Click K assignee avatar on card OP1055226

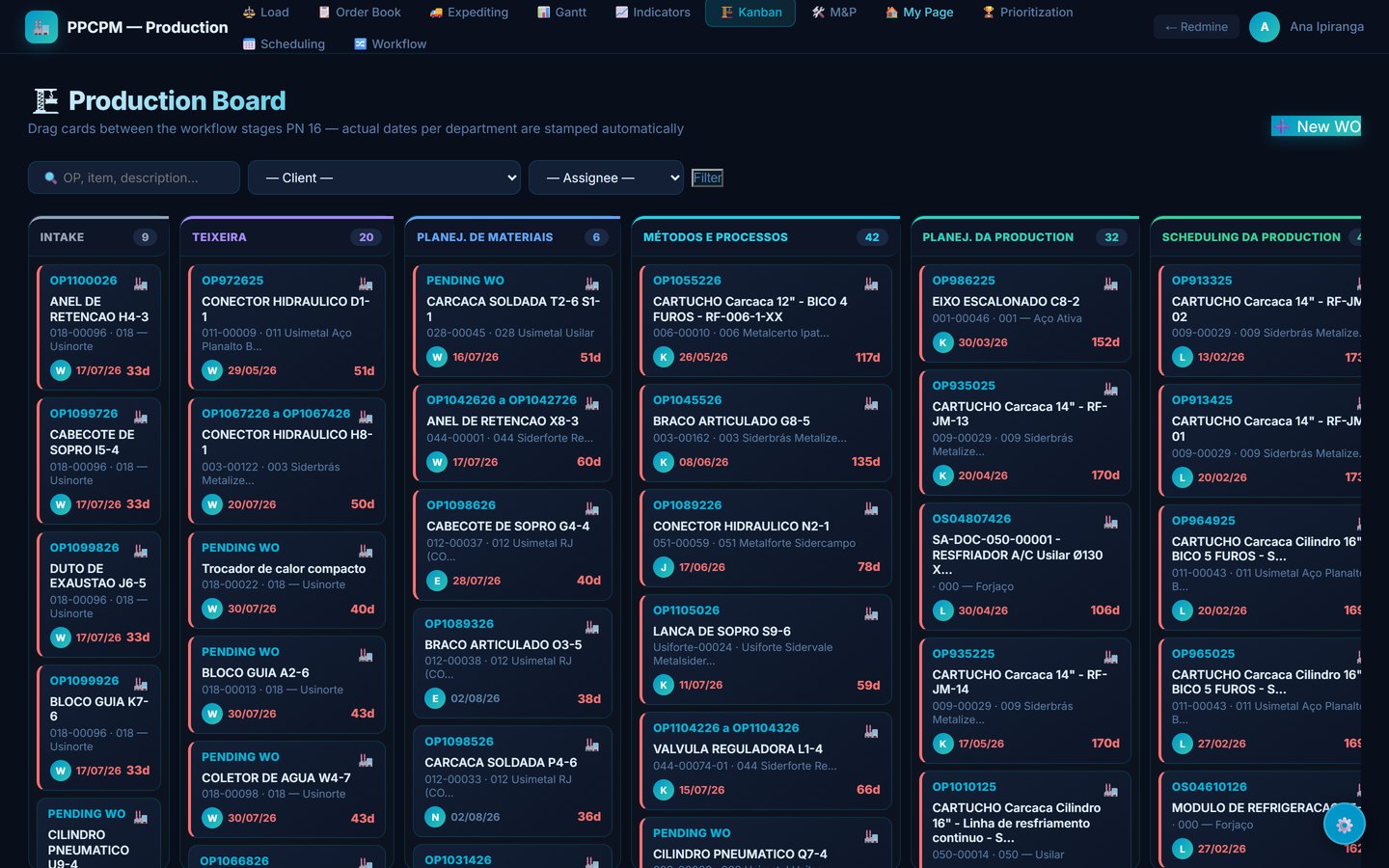[x=664, y=357]
